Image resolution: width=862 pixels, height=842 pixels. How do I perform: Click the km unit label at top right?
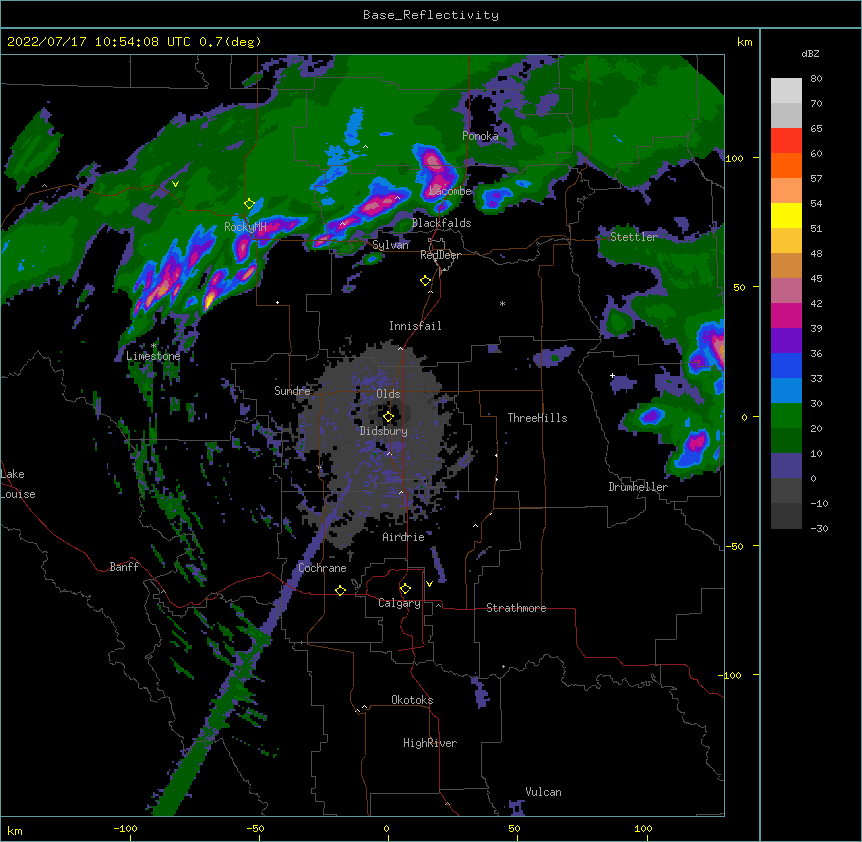(x=744, y=42)
